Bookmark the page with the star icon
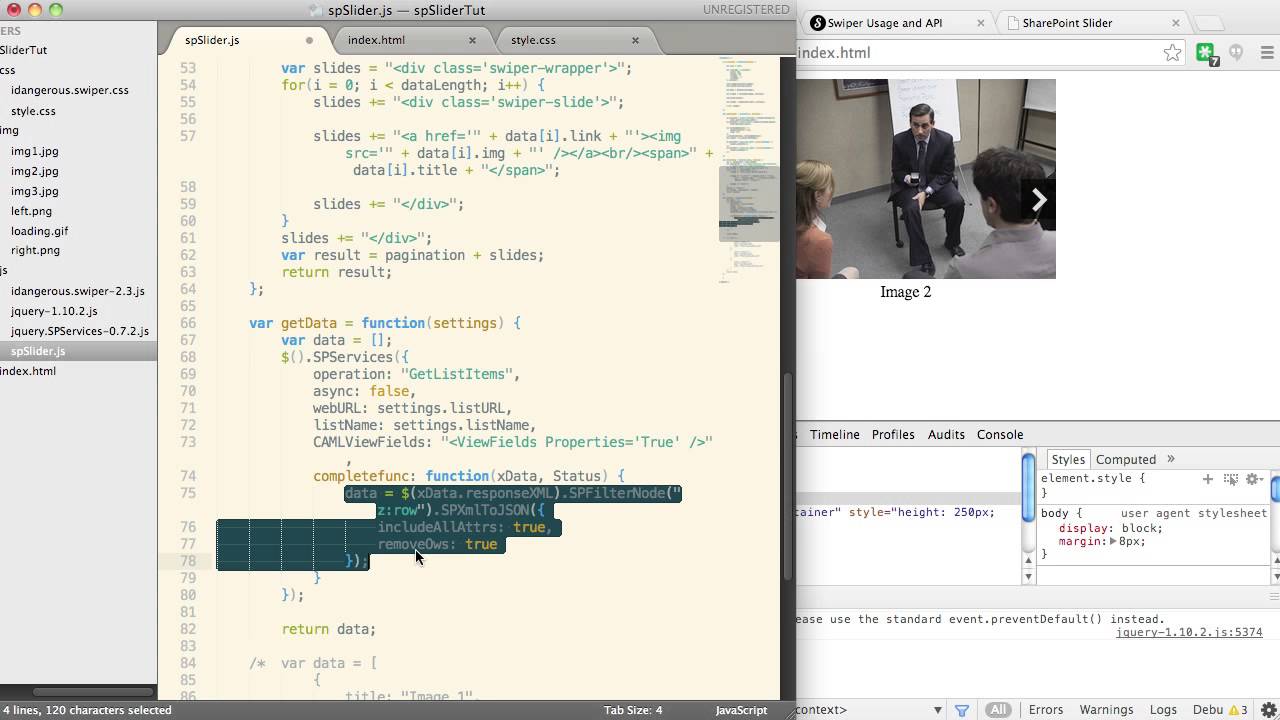1280x720 pixels. pos(1172,53)
